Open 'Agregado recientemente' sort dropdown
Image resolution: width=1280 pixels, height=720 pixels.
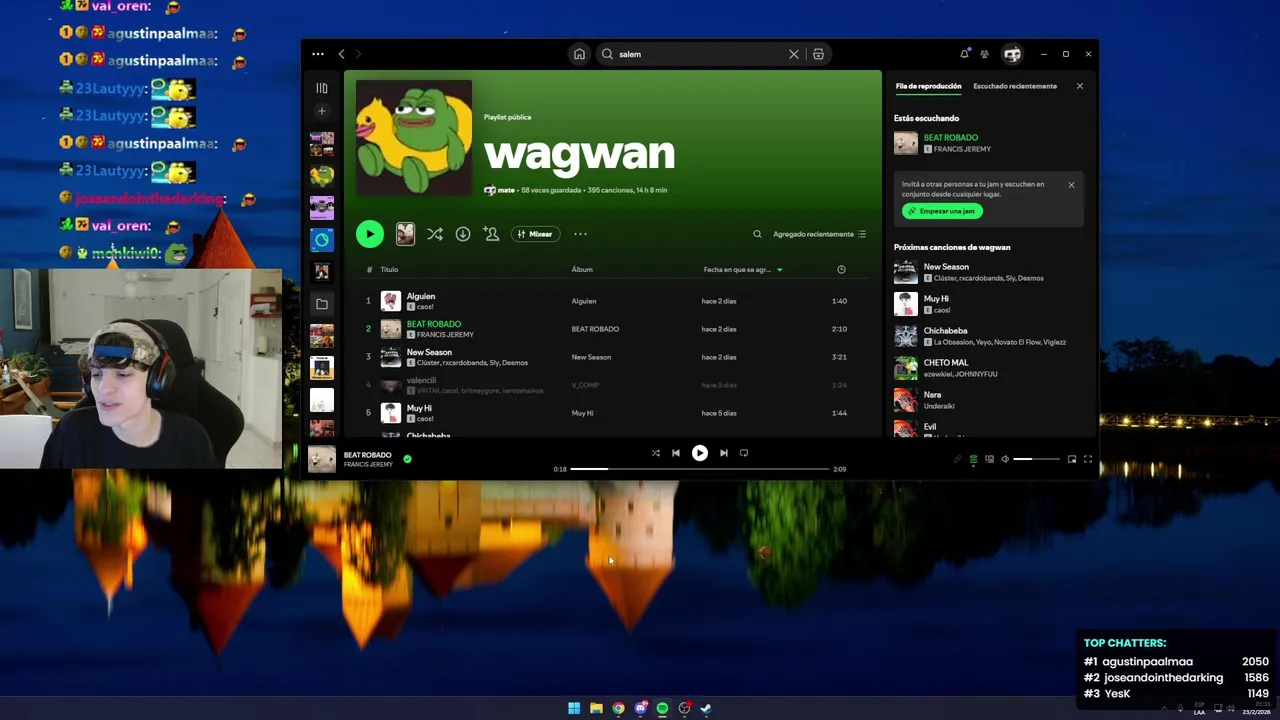(x=819, y=234)
